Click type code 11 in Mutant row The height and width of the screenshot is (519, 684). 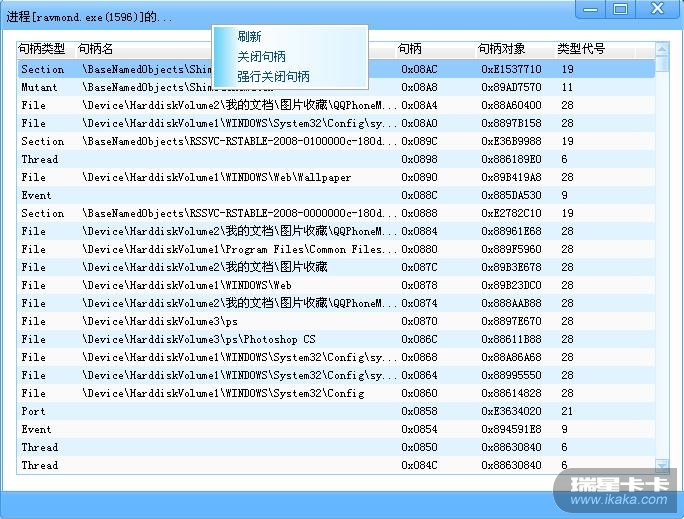(x=567, y=87)
